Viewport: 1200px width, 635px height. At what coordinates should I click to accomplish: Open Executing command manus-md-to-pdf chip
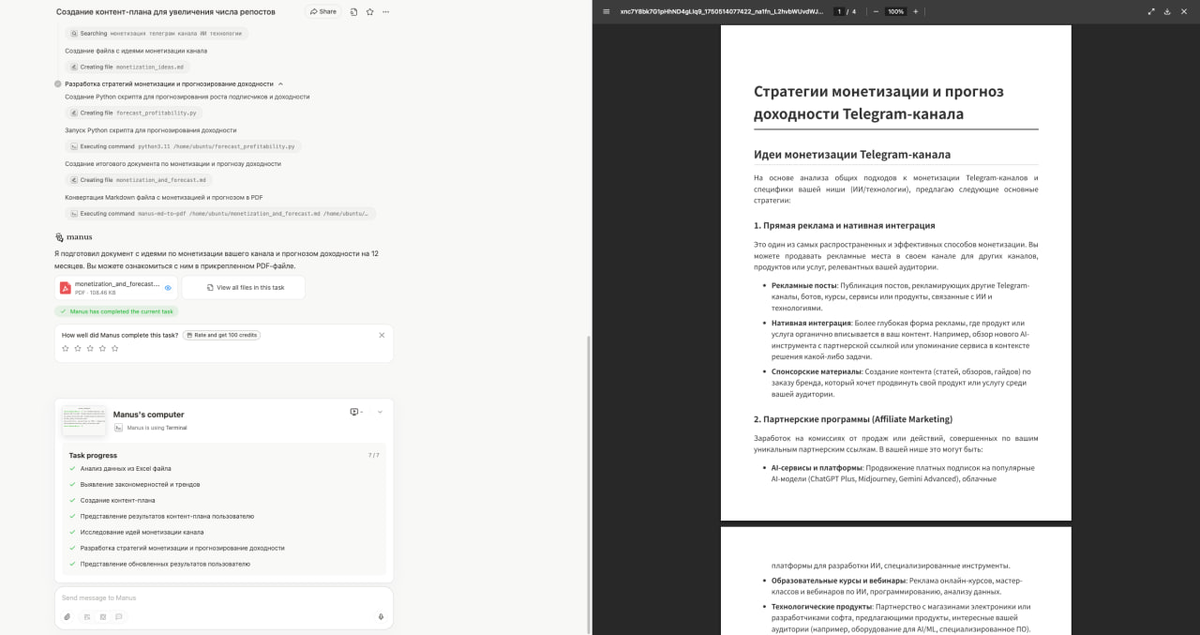point(221,213)
